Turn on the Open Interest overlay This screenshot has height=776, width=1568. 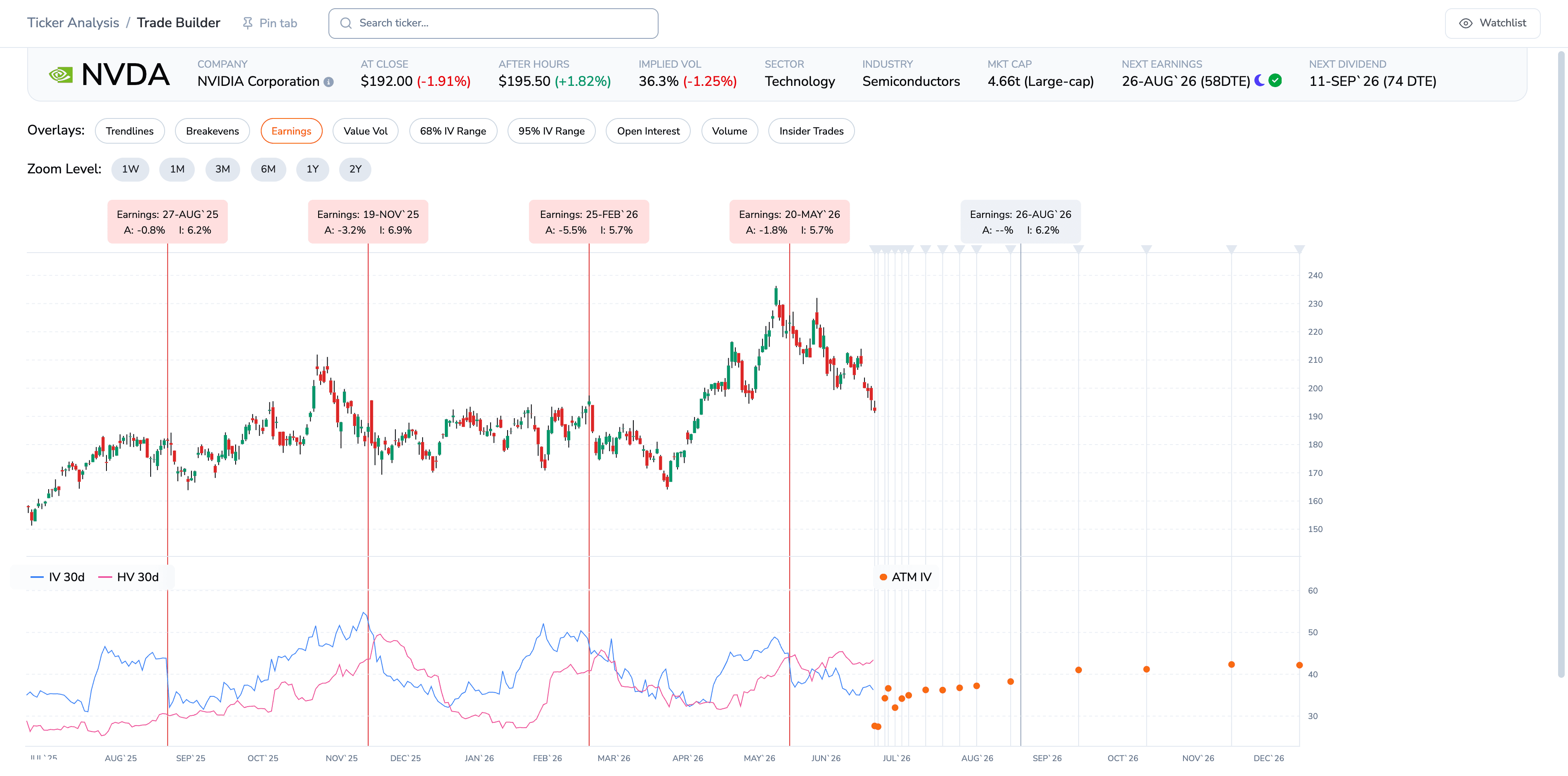click(x=648, y=131)
